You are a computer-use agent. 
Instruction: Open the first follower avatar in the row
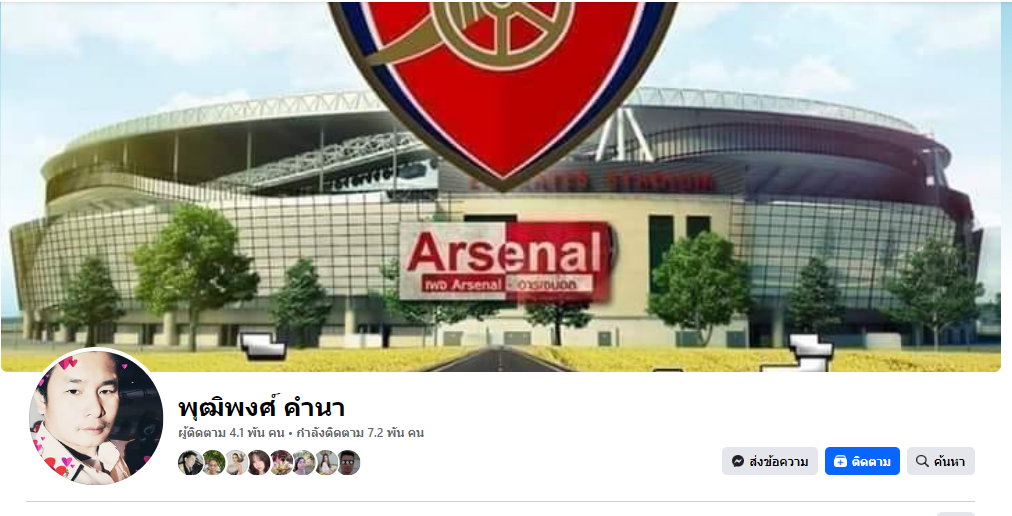point(190,462)
